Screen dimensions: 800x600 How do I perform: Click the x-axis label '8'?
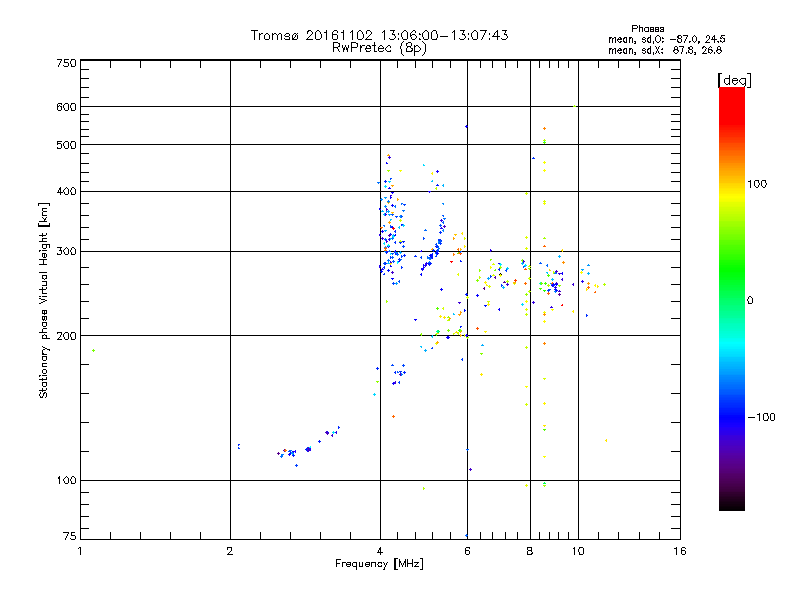pos(530,551)
